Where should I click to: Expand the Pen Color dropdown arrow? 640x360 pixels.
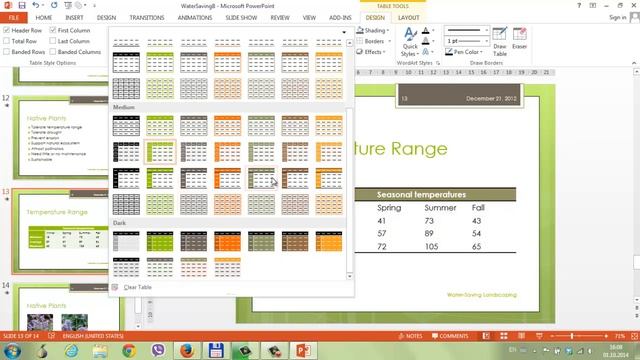point(481,52)
